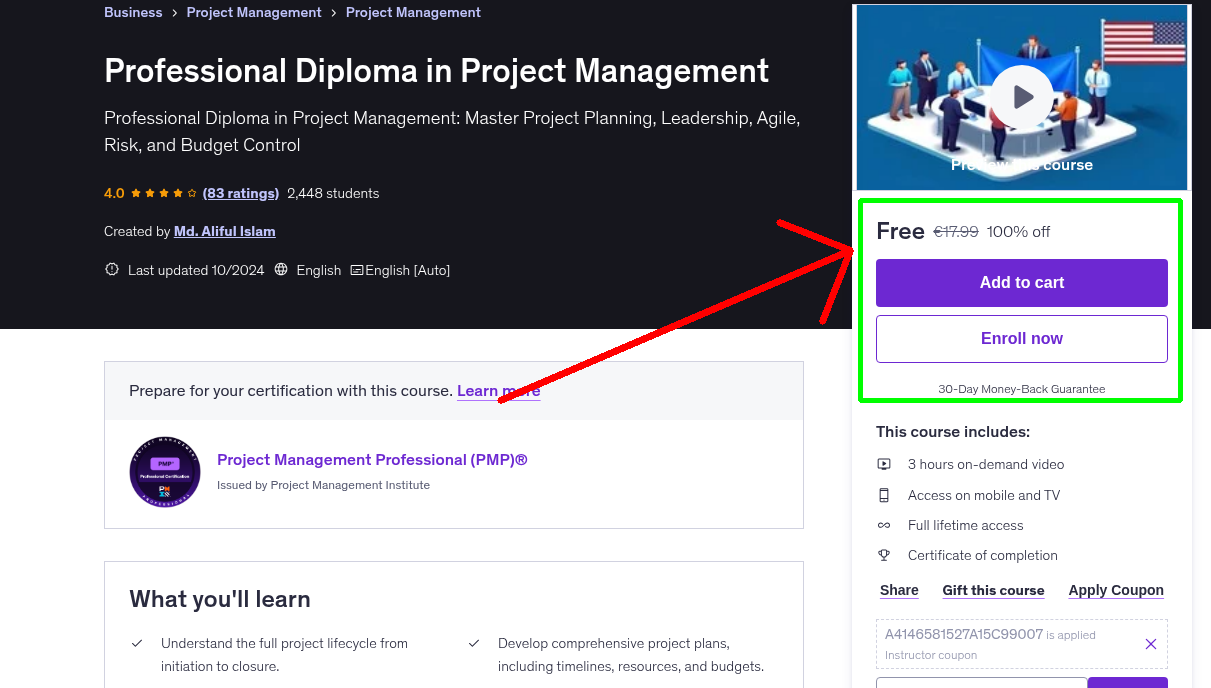1211x688 pixels.
Task: Open the 83 ratings link
Action: (240, 193)
